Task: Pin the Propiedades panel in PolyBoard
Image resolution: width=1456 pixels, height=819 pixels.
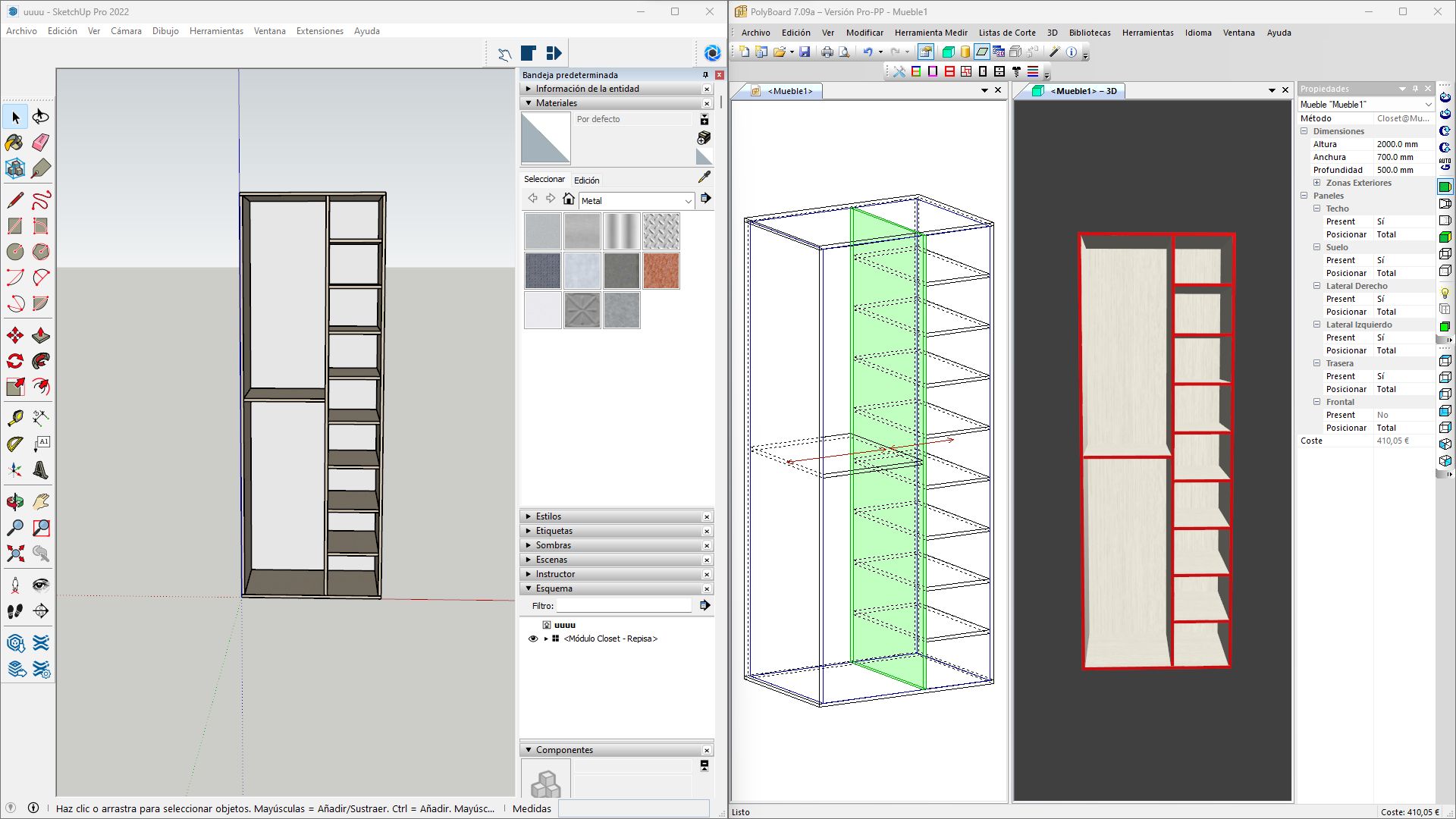Action: tap(1415, 89)
